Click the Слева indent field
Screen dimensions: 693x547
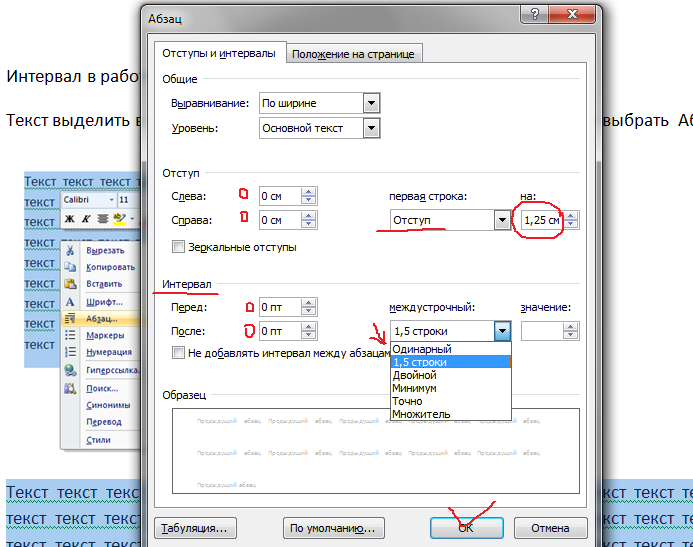click(280, 196)
